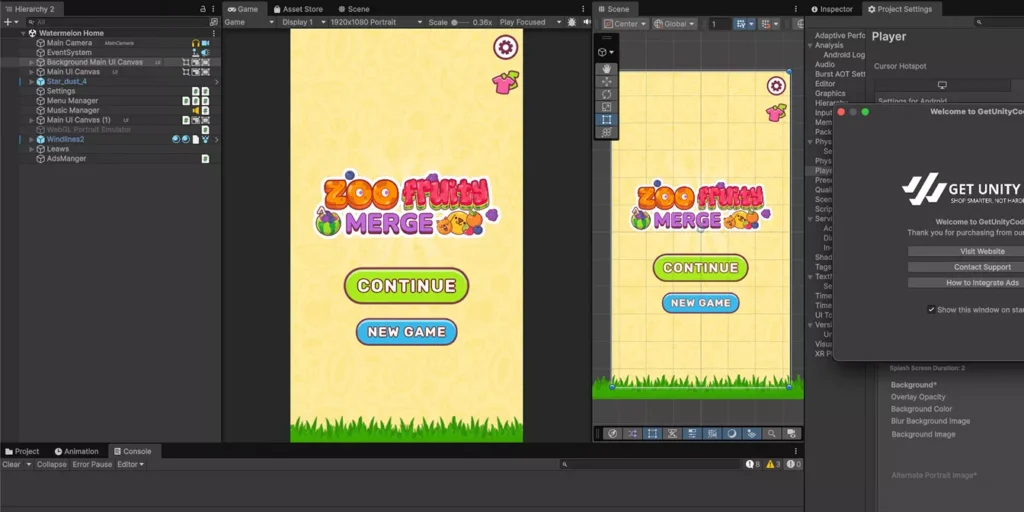
Task: Click the settings gear in Game view
Action: click(504, 47)
